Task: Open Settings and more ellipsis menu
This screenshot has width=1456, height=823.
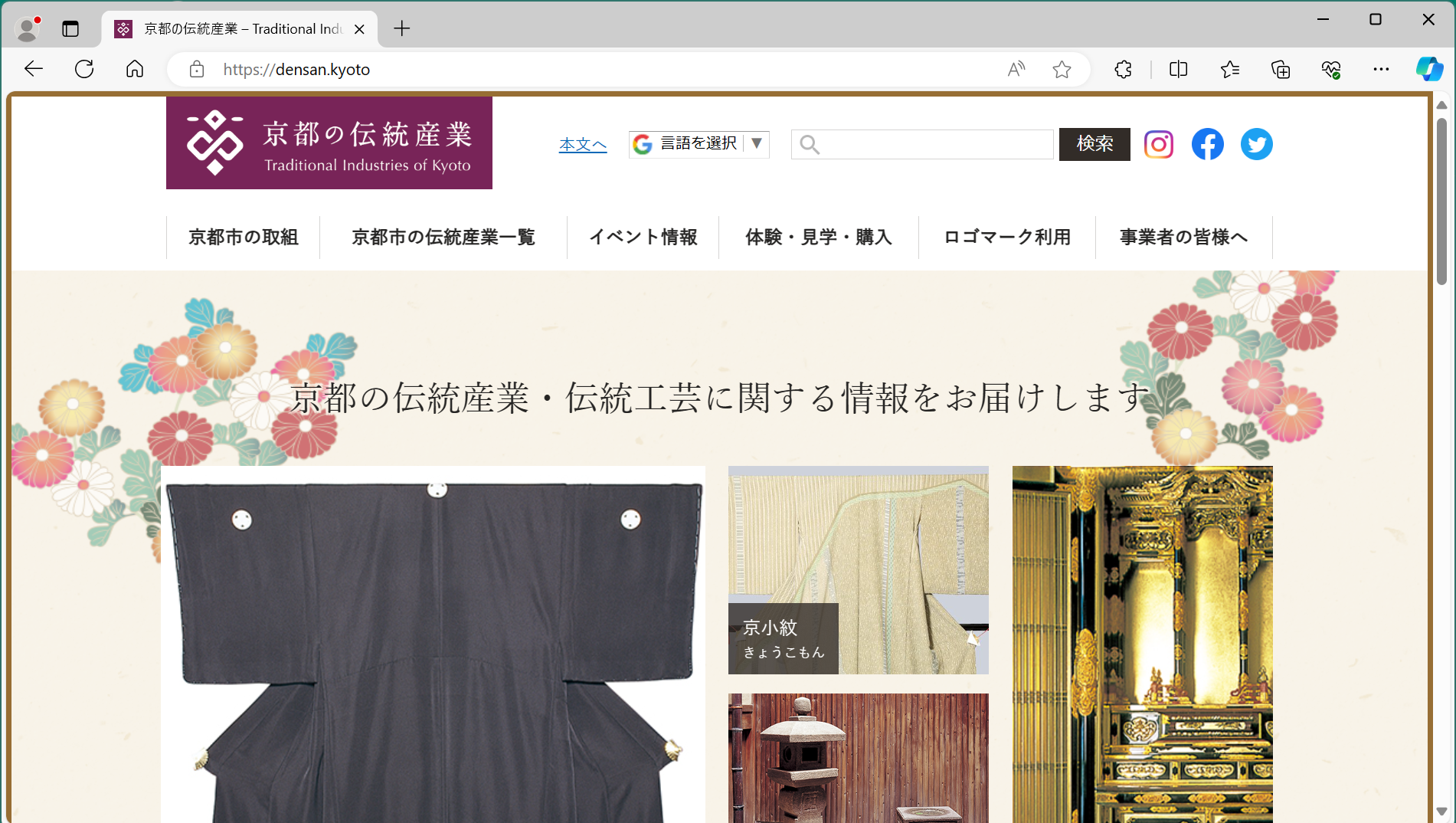Action: pyautogui.click(x=1381, y=70)
